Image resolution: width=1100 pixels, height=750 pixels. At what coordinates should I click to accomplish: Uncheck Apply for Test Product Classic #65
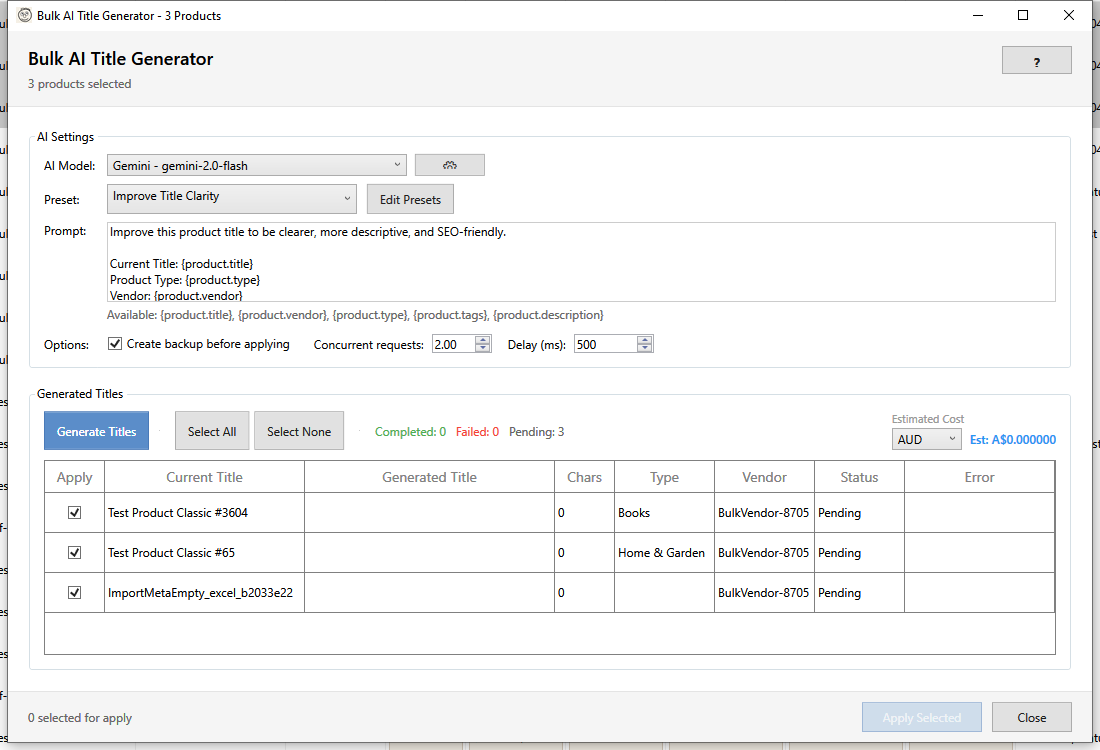(x=74, y=552)
